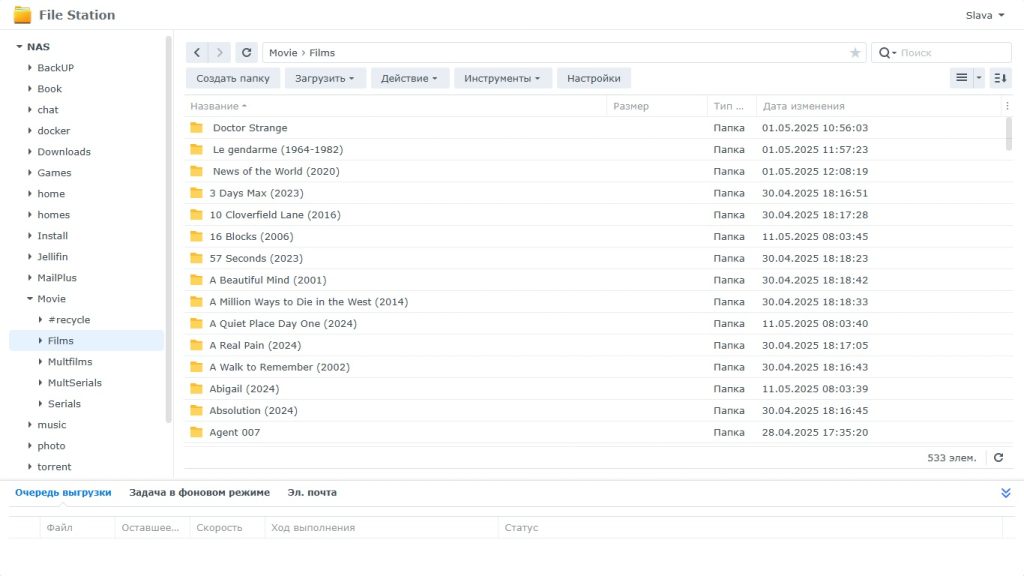Go back with the left arrow button
The image size is (1024, 576).
tap(197, 52)
